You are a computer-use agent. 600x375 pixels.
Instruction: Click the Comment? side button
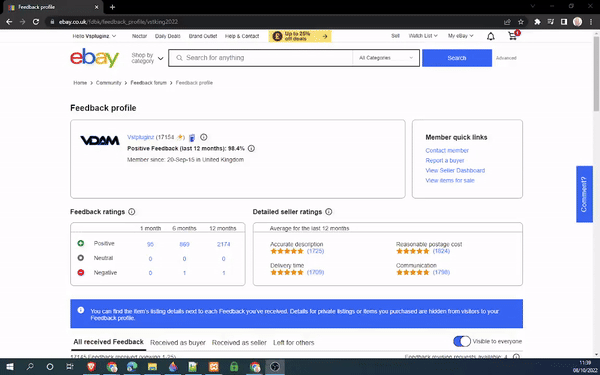[x=584, y=194]
